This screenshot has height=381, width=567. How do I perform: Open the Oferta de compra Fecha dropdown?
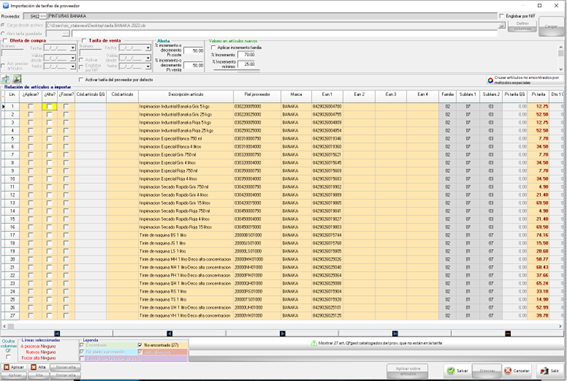[73, 48]
